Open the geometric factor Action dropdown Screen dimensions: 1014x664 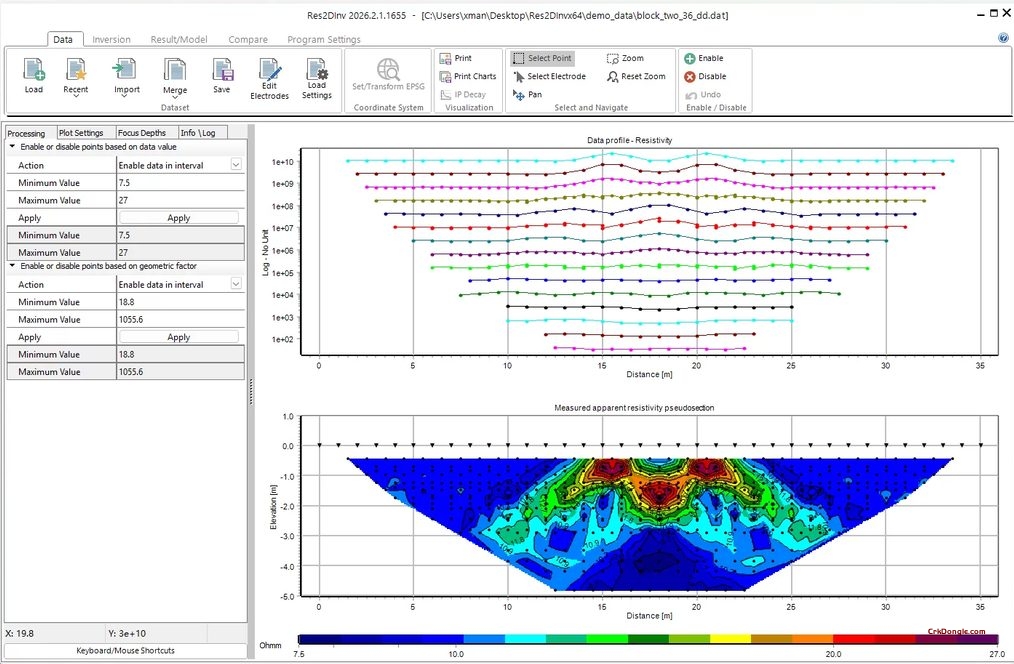pos(236,284)
